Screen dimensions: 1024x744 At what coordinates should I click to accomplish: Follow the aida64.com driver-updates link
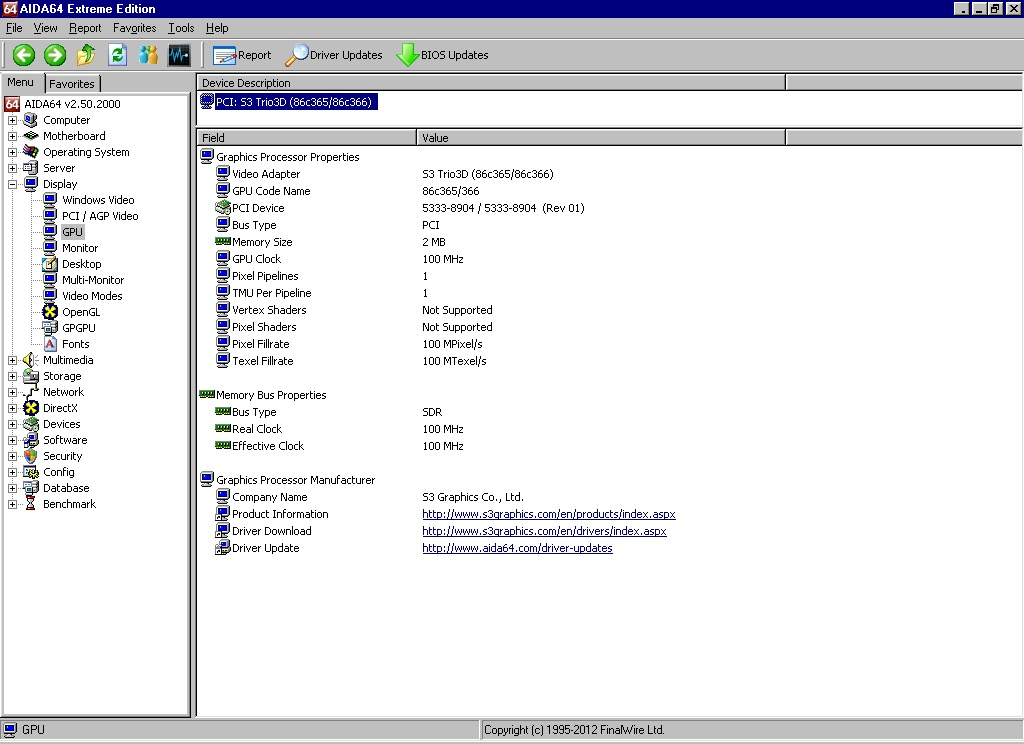point(517,548)
